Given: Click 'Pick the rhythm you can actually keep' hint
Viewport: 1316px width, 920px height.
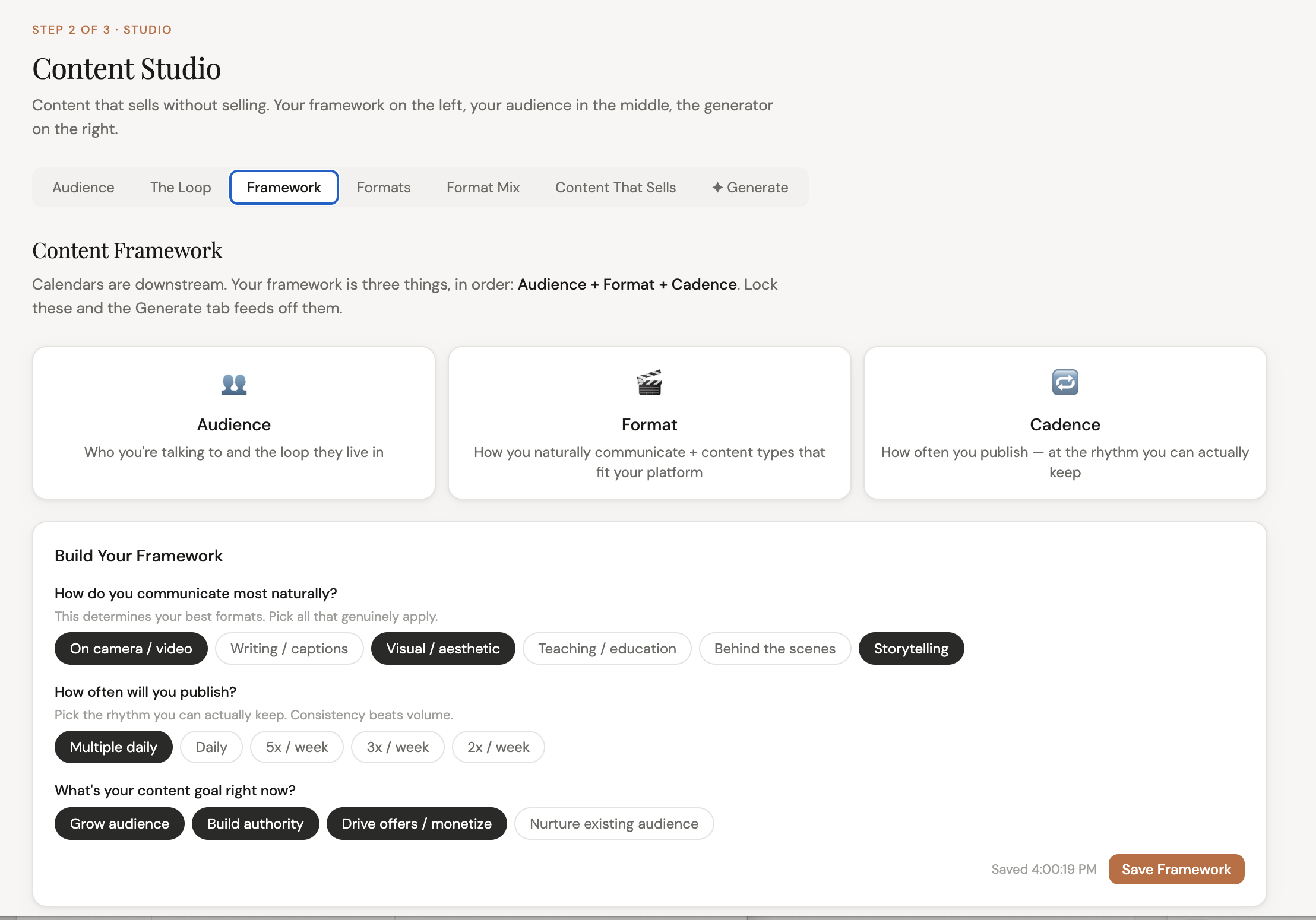Looking at the screenshot, I should (x=254, y=715).
